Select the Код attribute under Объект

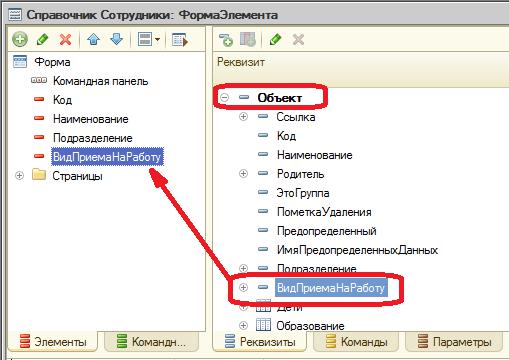(x=286, y=136)
